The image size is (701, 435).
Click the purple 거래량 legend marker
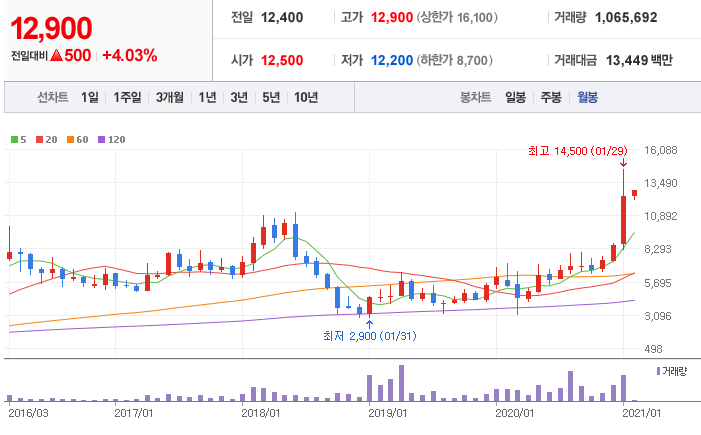point(659,371)
